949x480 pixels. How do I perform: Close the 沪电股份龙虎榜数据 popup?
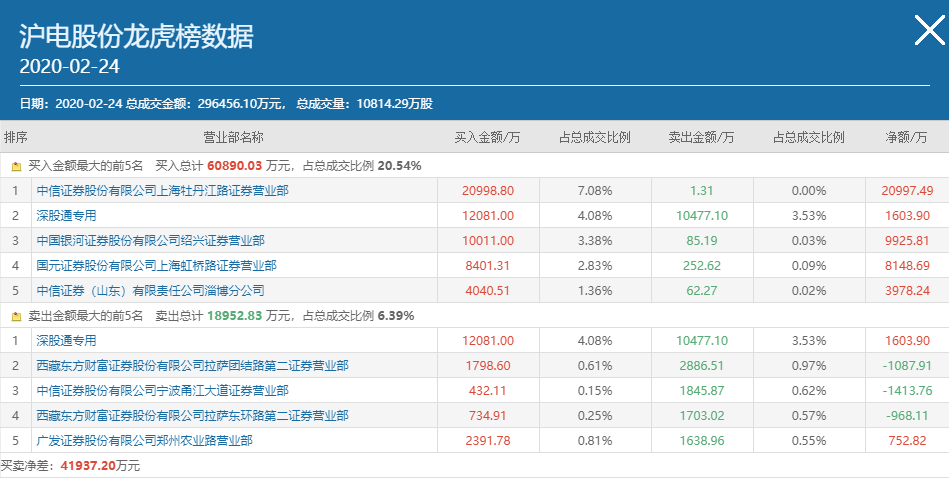pos(929,31)
